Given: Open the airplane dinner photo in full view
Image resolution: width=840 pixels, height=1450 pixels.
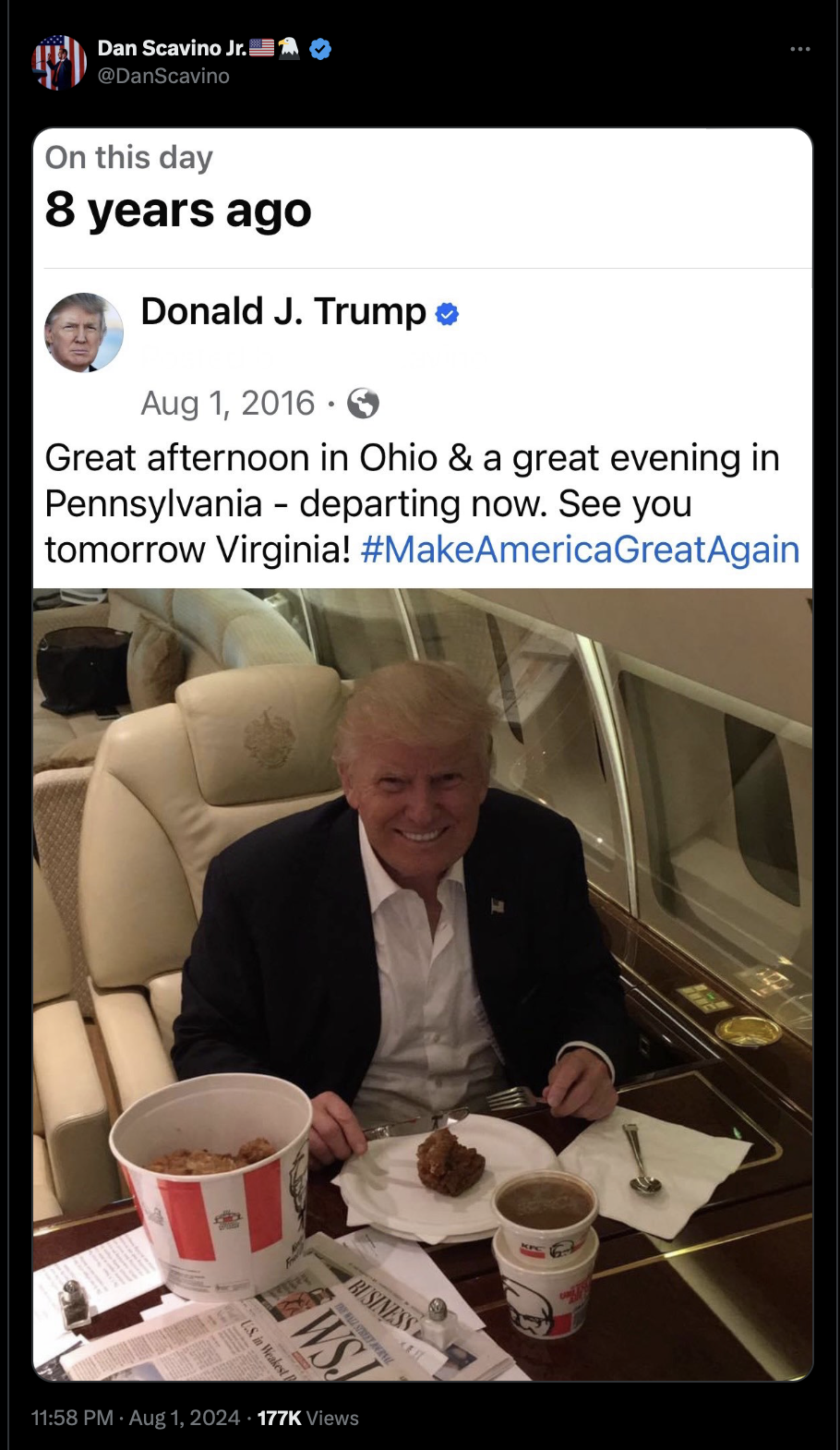Looking at the screenshot, I should tap(423, 985).
